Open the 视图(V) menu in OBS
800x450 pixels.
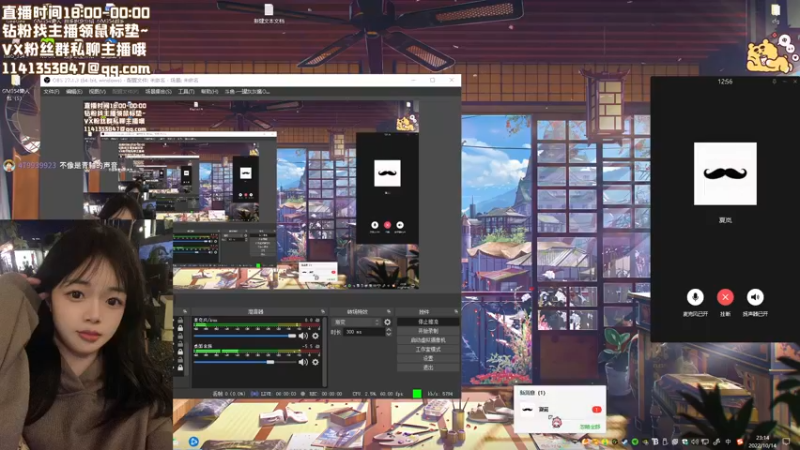pos(97,91)
